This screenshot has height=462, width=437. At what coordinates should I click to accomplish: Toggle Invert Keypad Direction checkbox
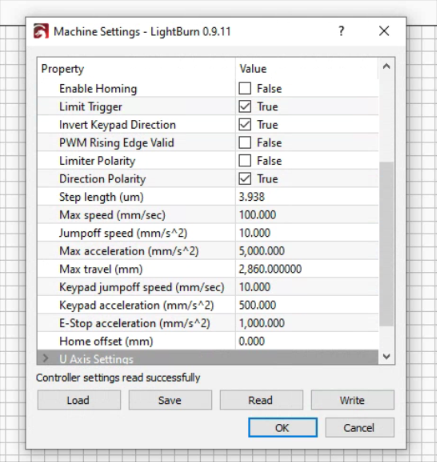click(x=245, y=125)
